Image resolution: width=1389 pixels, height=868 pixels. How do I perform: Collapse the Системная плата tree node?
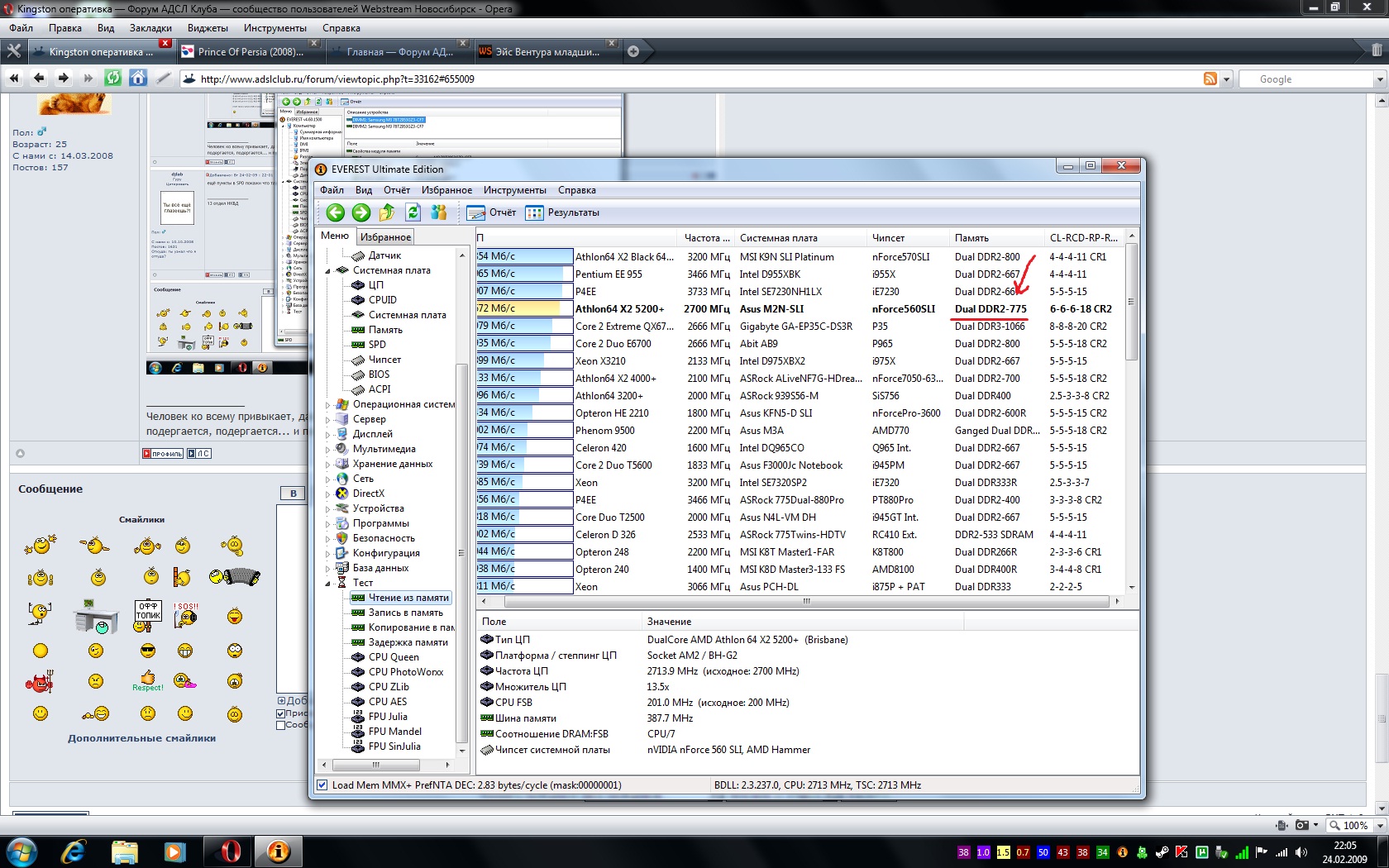coord(327,271)
